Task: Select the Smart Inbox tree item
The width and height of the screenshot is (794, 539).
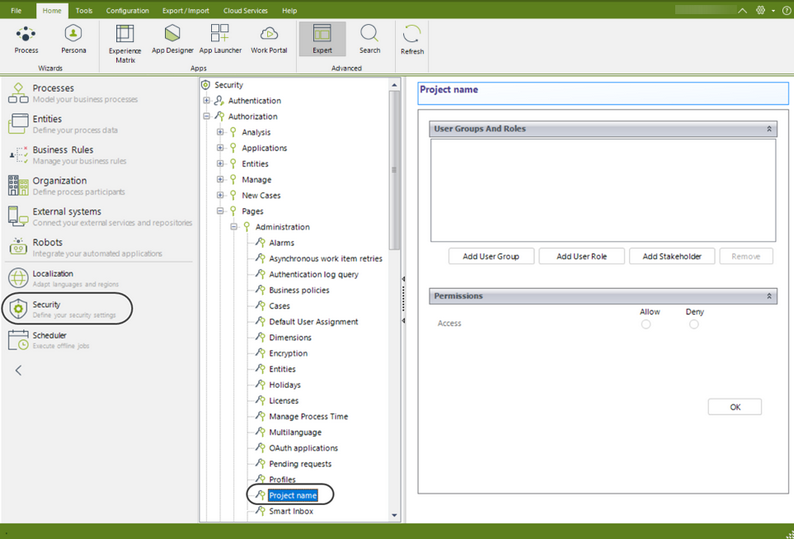Action: point(291,511)
